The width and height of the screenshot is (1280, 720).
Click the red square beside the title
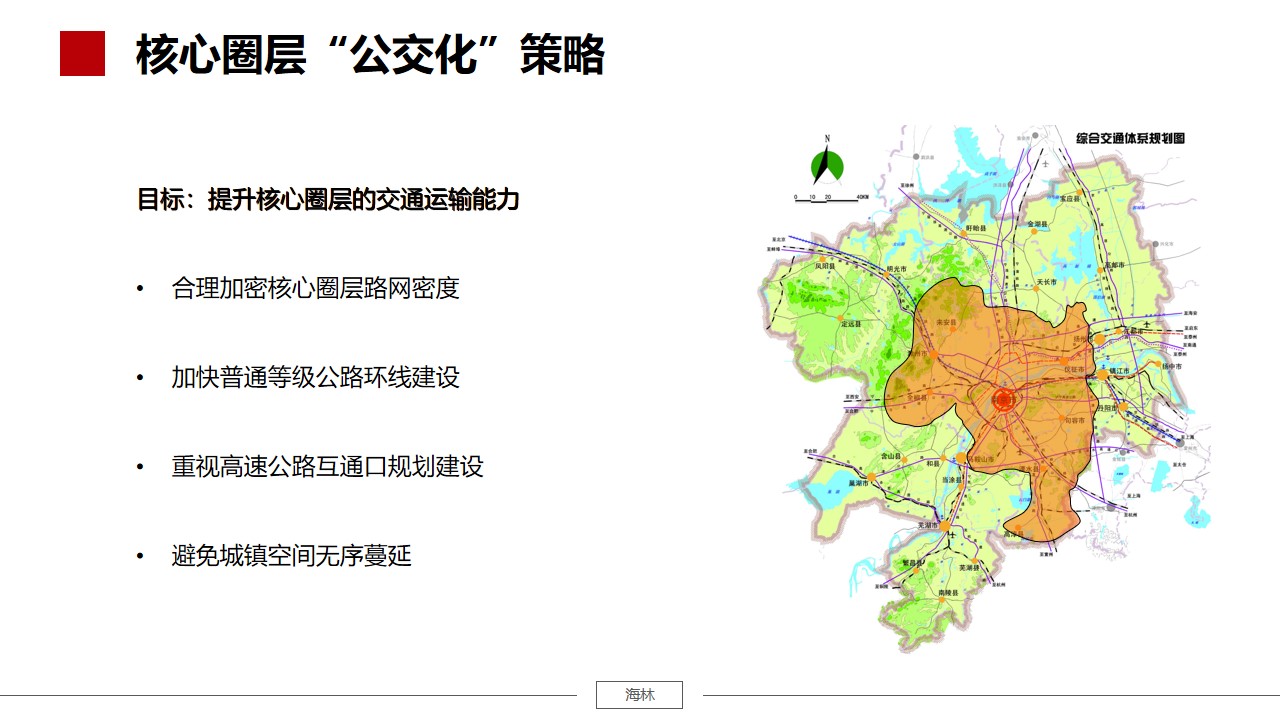click(x=82, y=53)
